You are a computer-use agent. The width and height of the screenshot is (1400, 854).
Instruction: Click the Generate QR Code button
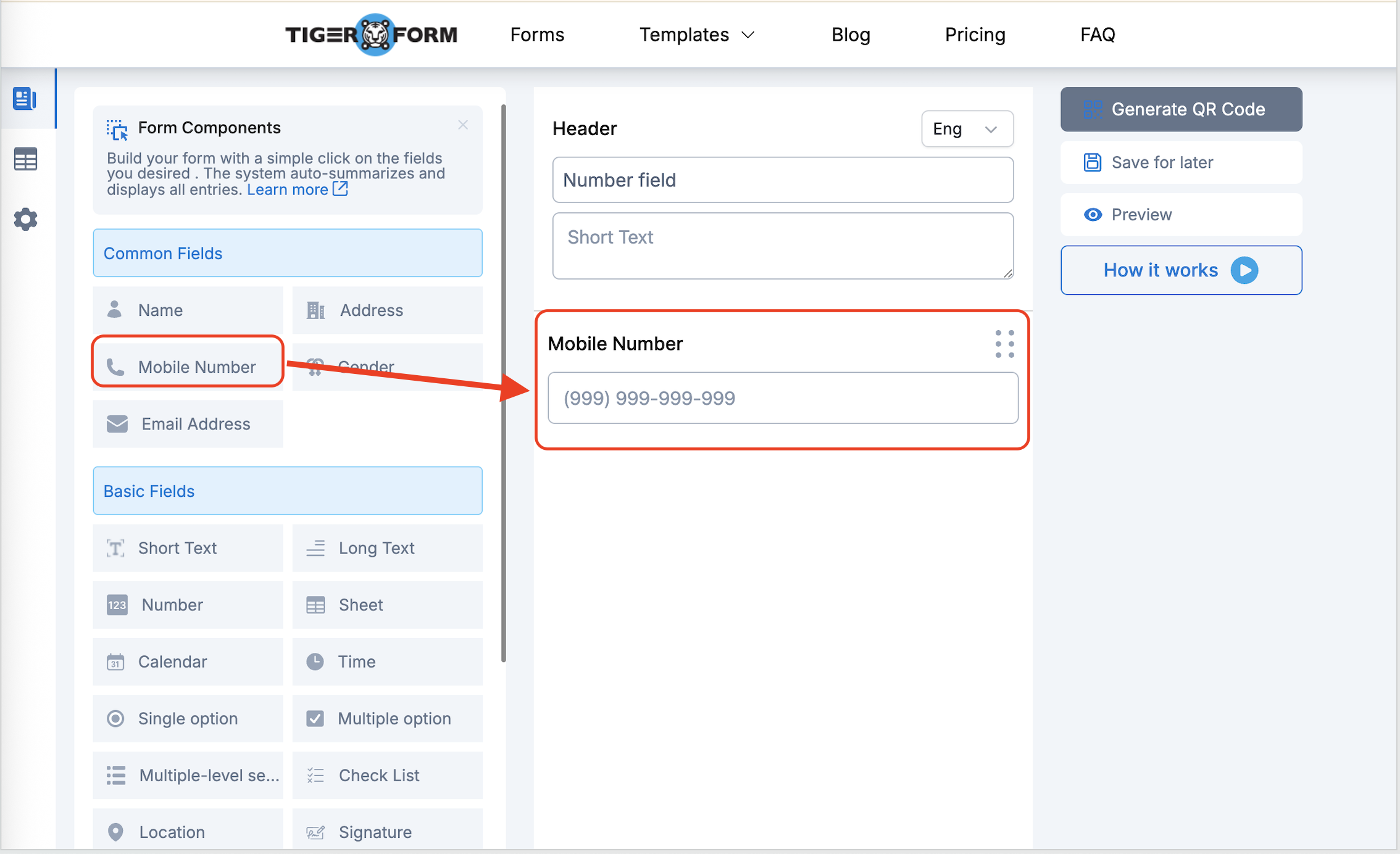(x=1181, y=109)
